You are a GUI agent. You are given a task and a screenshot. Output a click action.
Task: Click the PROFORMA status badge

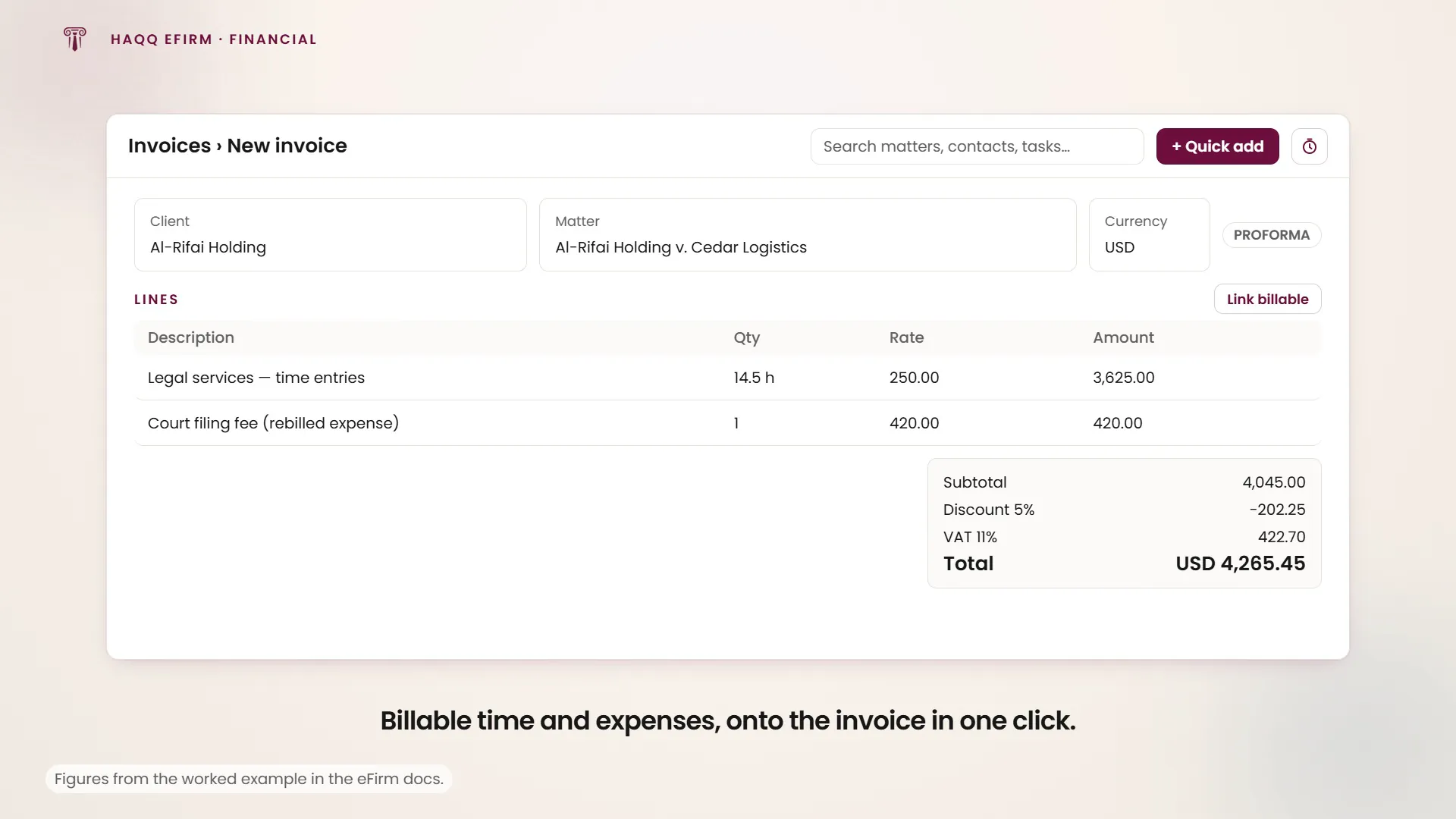(x=1271, y=235)
